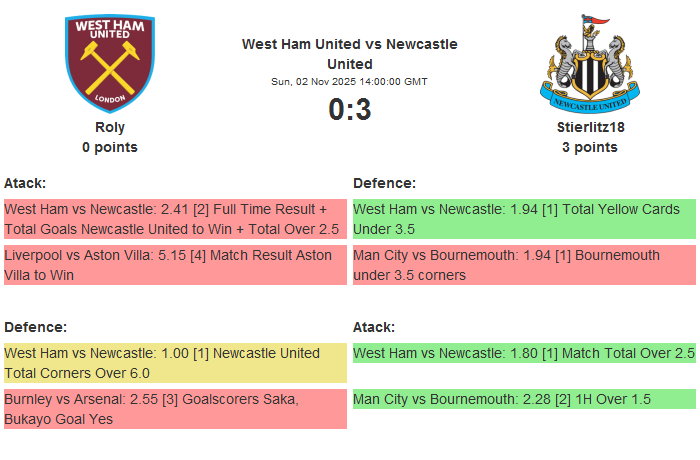Click Stierlitz18's 3 points label
This screenshot has width=700, height=460.
589,147
